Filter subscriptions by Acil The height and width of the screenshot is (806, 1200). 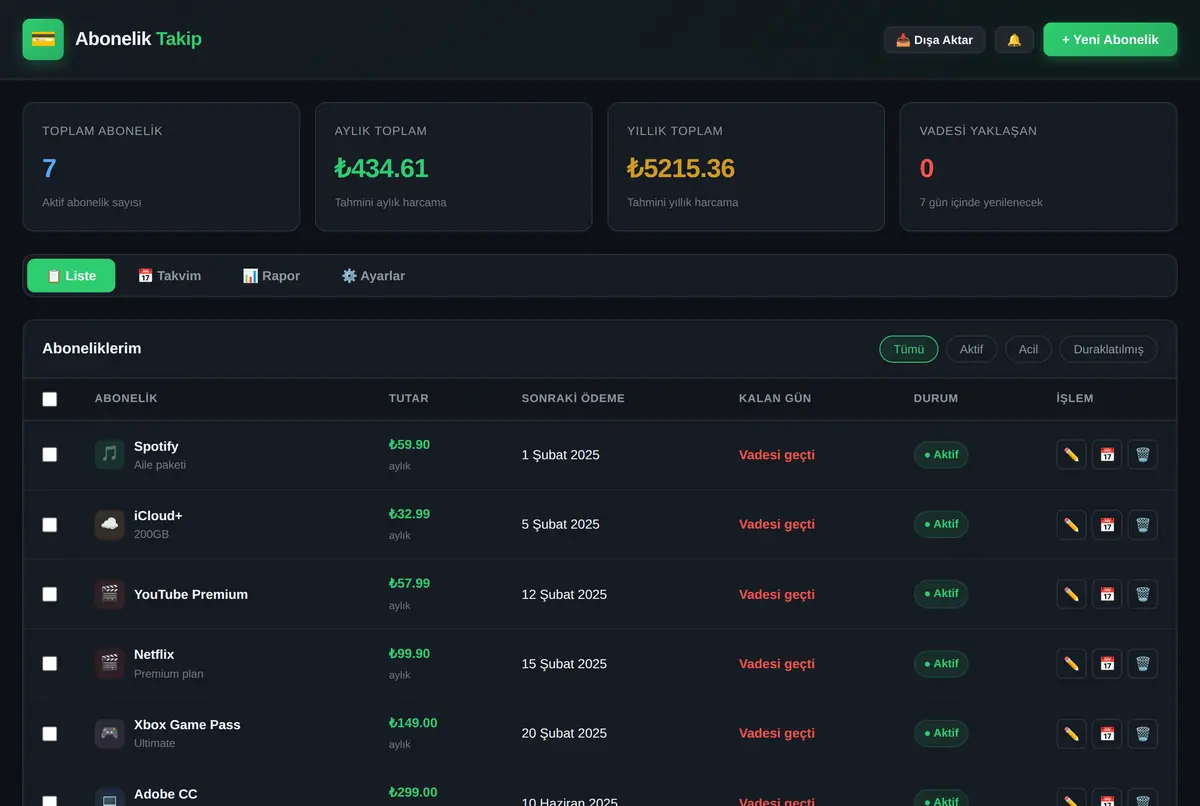(1028, 349)
